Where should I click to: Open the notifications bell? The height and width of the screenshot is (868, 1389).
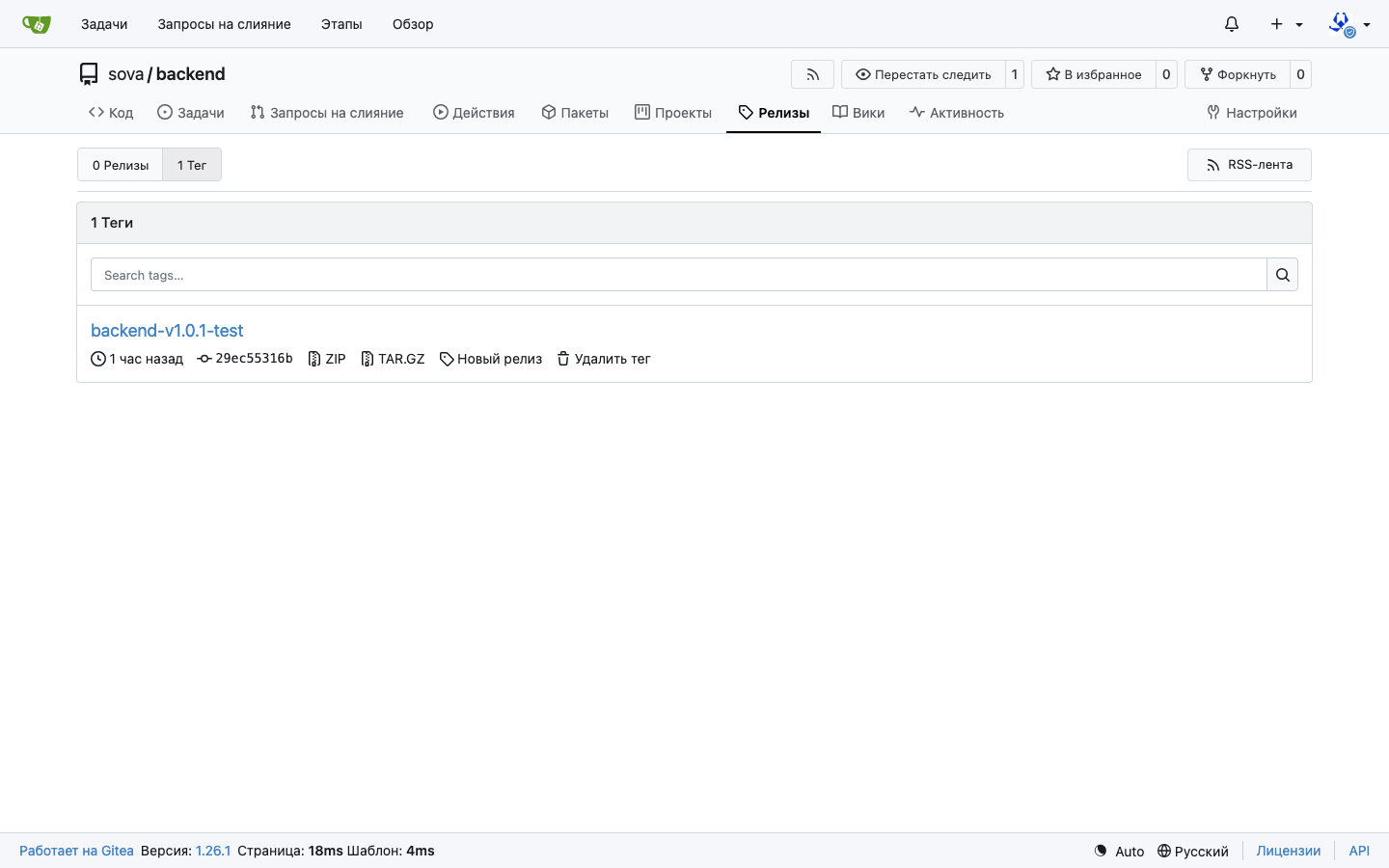pos(1232,24)
